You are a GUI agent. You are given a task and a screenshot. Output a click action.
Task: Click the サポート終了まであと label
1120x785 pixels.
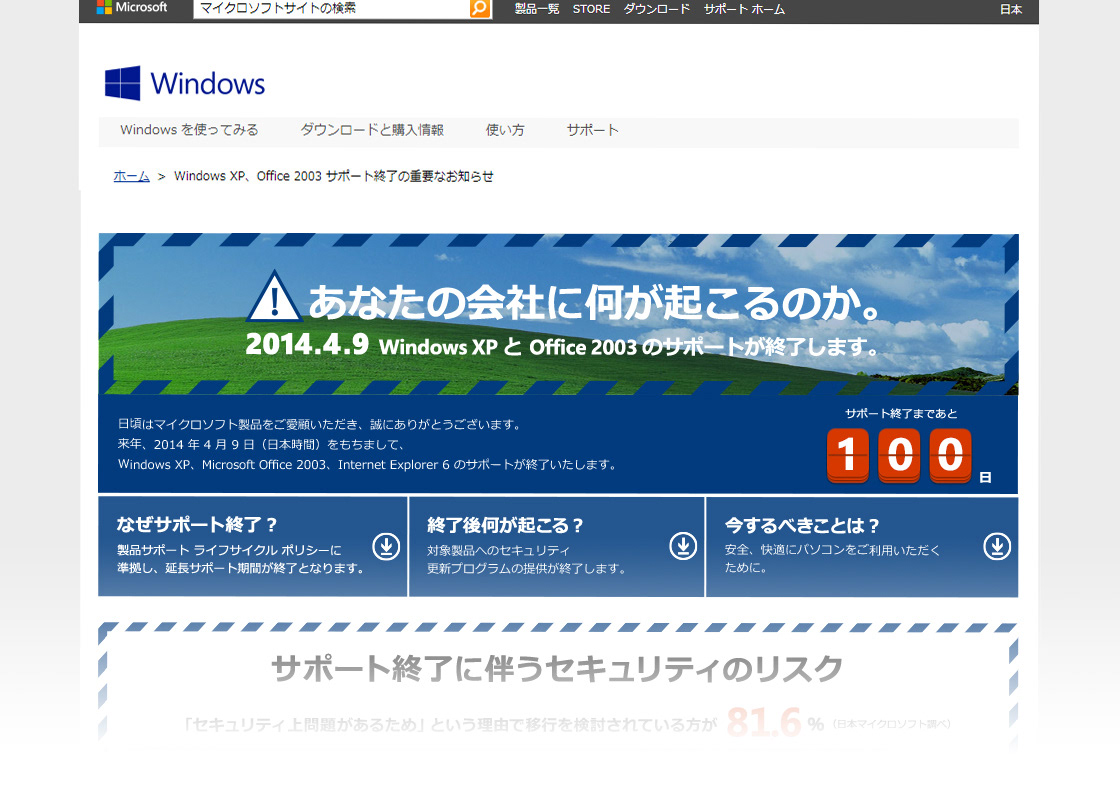(901, 414)
